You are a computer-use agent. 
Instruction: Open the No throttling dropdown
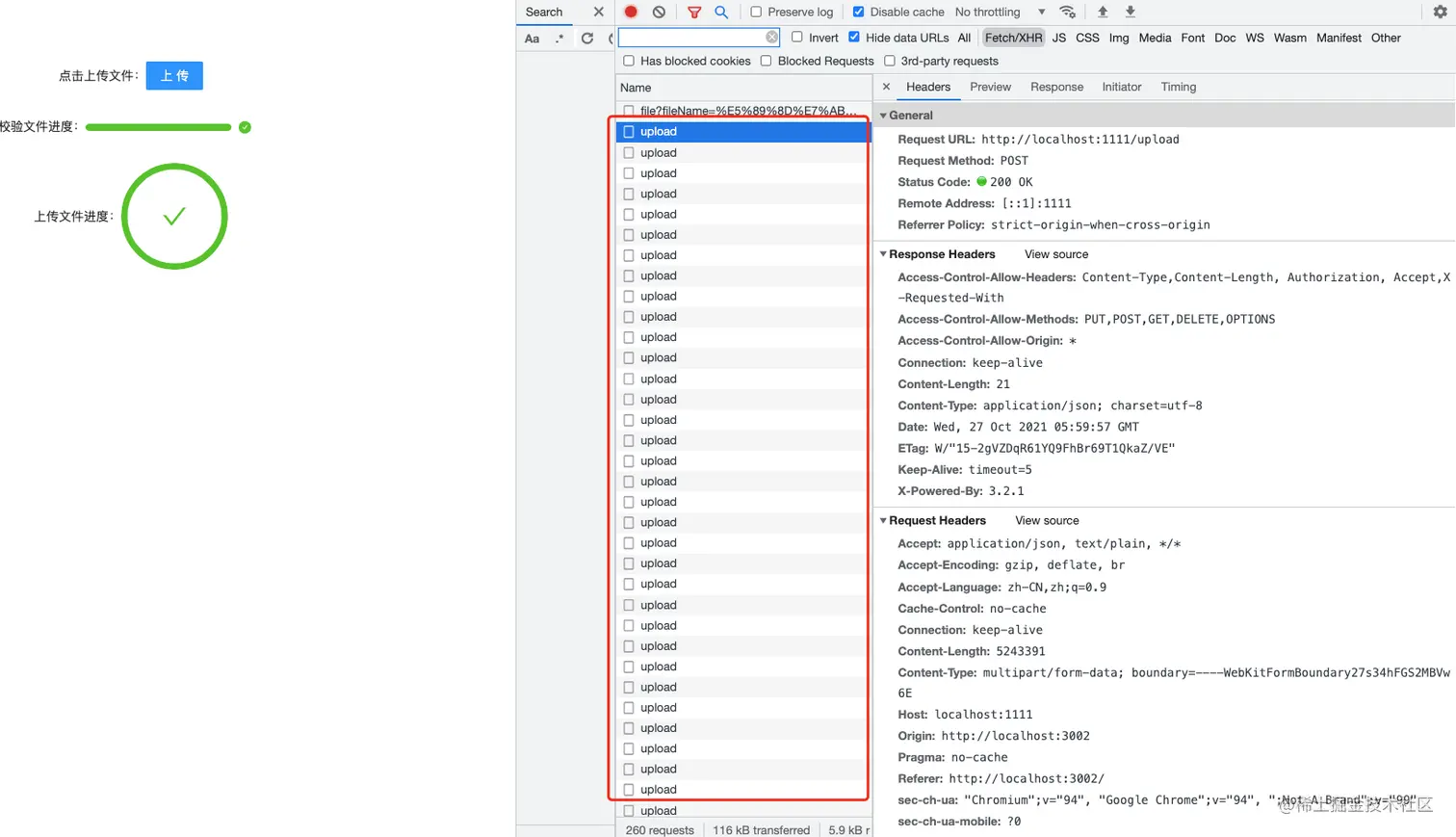(1001, 12)
